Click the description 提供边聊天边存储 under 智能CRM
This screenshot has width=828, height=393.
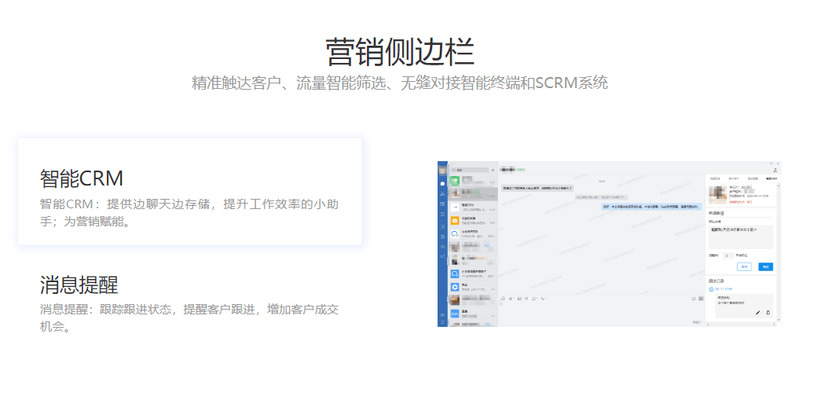point(189,213)
